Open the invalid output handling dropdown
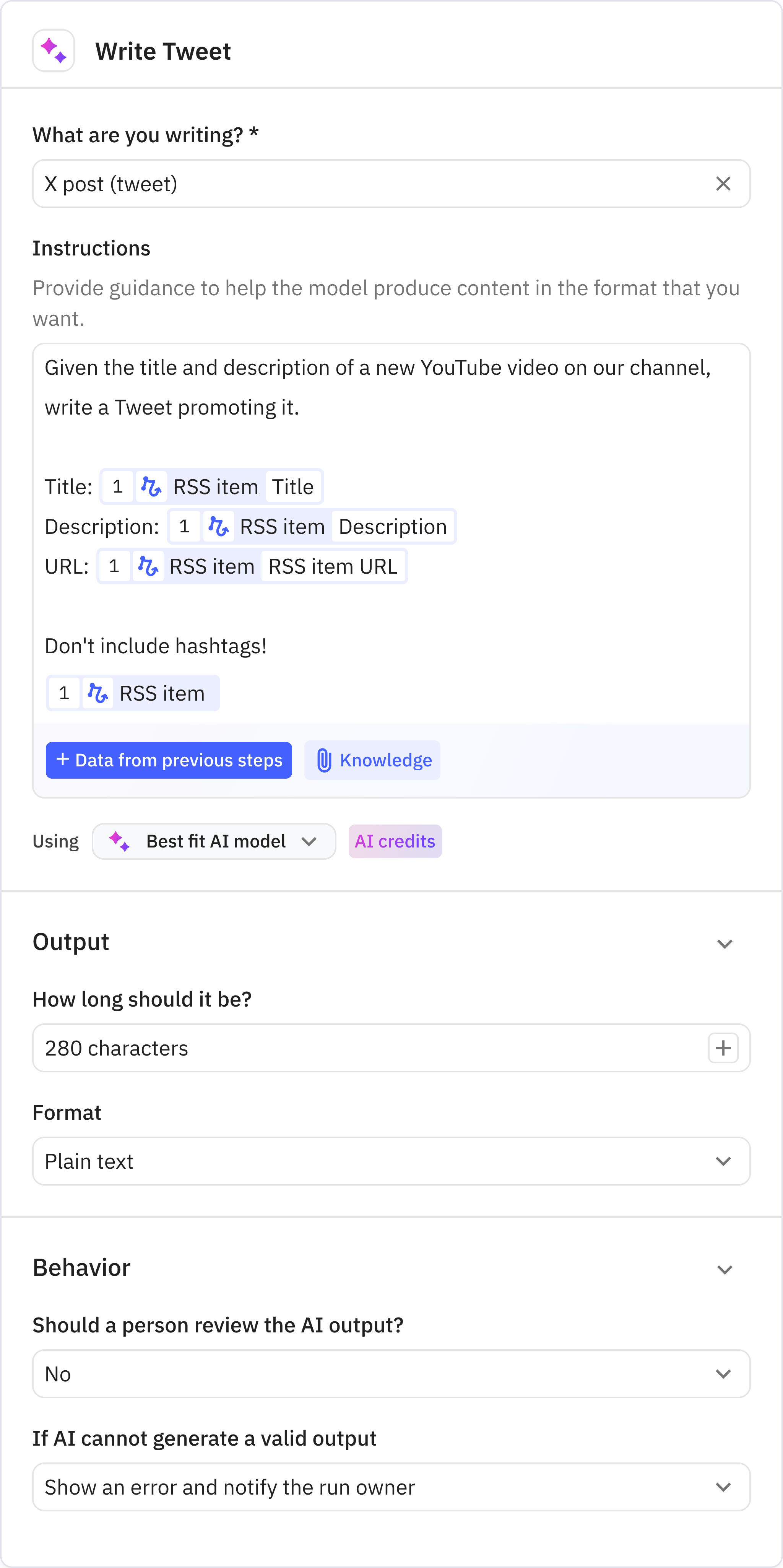This screenshot has width=783, height=1568. pos(723,1487)
